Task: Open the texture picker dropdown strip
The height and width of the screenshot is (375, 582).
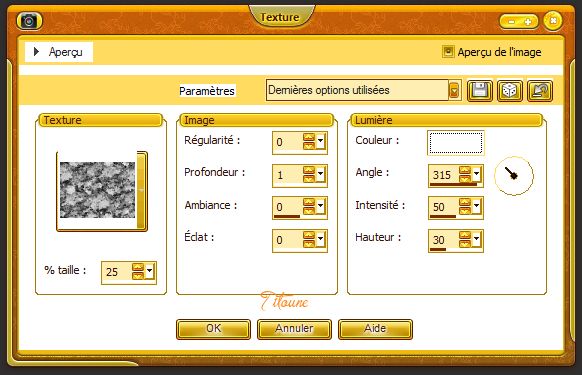Action: [x=141, y=190]
